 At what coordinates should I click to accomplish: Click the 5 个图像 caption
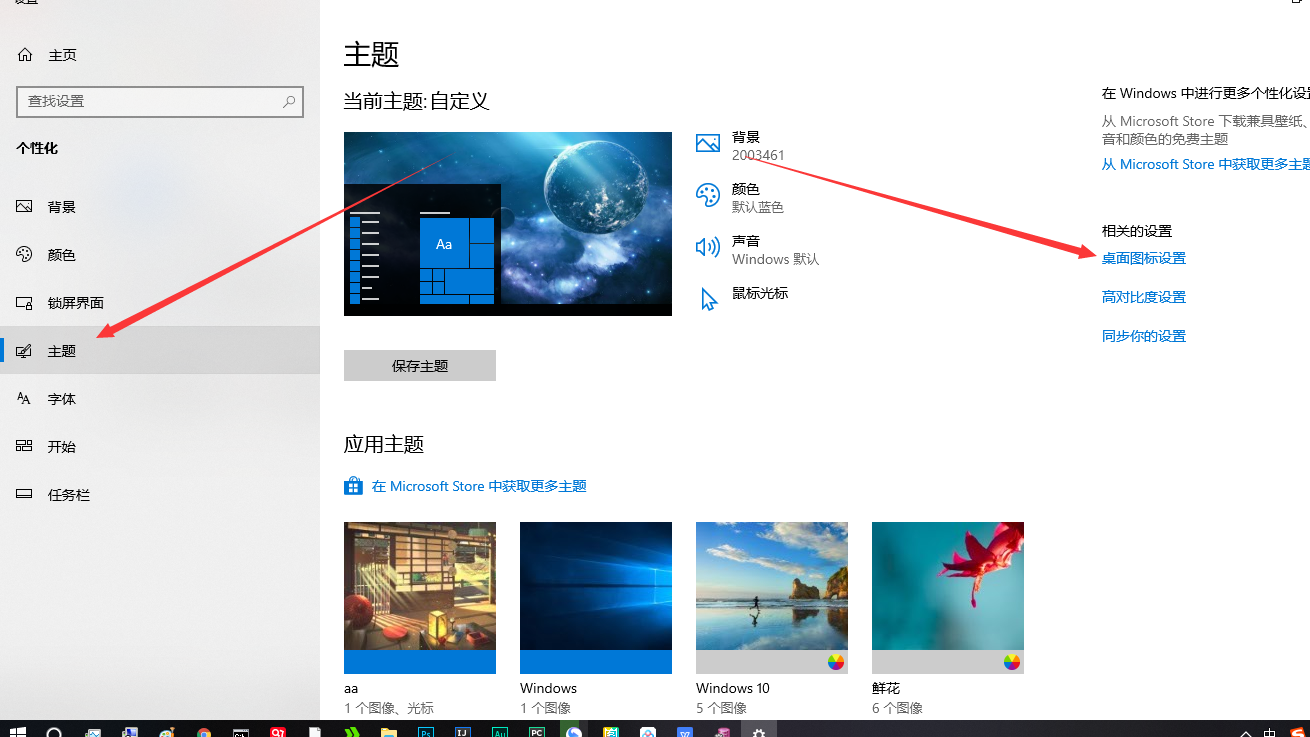pyautogui.click(x=722, y=708)
